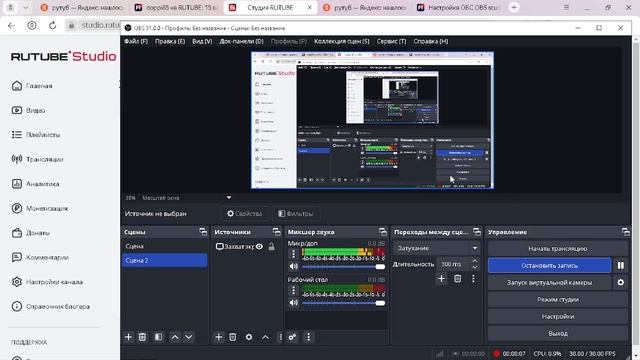This screenshot has height=360, width=640.
Task: Open Файл menu in OBS
Action: tap(136, 41)
